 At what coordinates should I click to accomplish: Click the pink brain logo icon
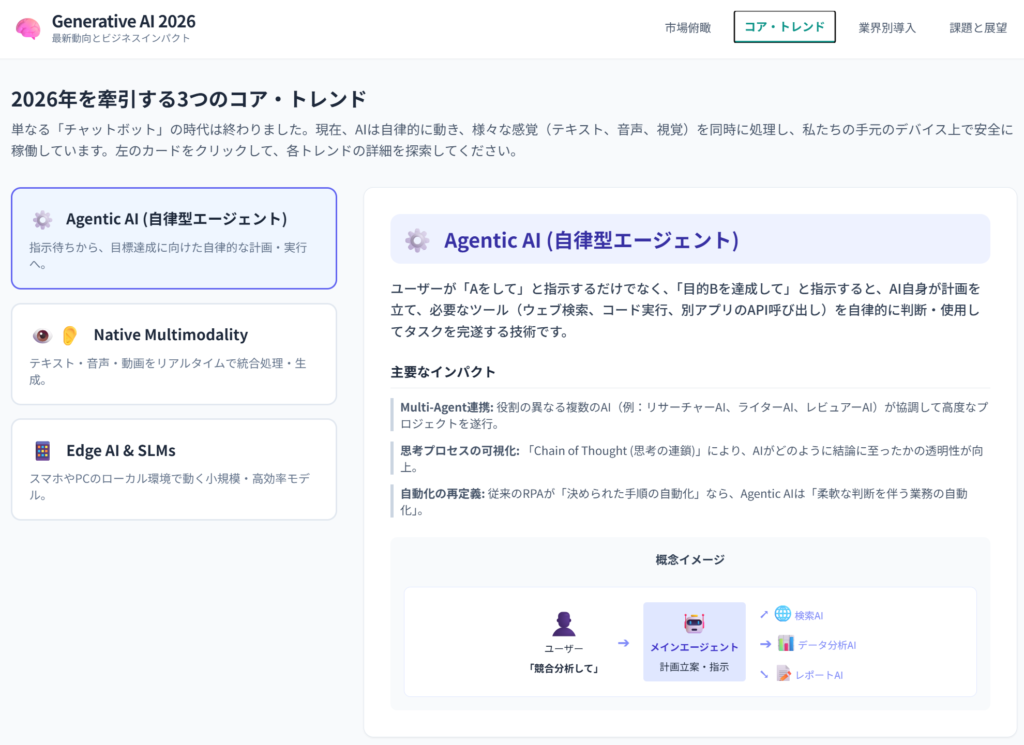tap(28, 28)
